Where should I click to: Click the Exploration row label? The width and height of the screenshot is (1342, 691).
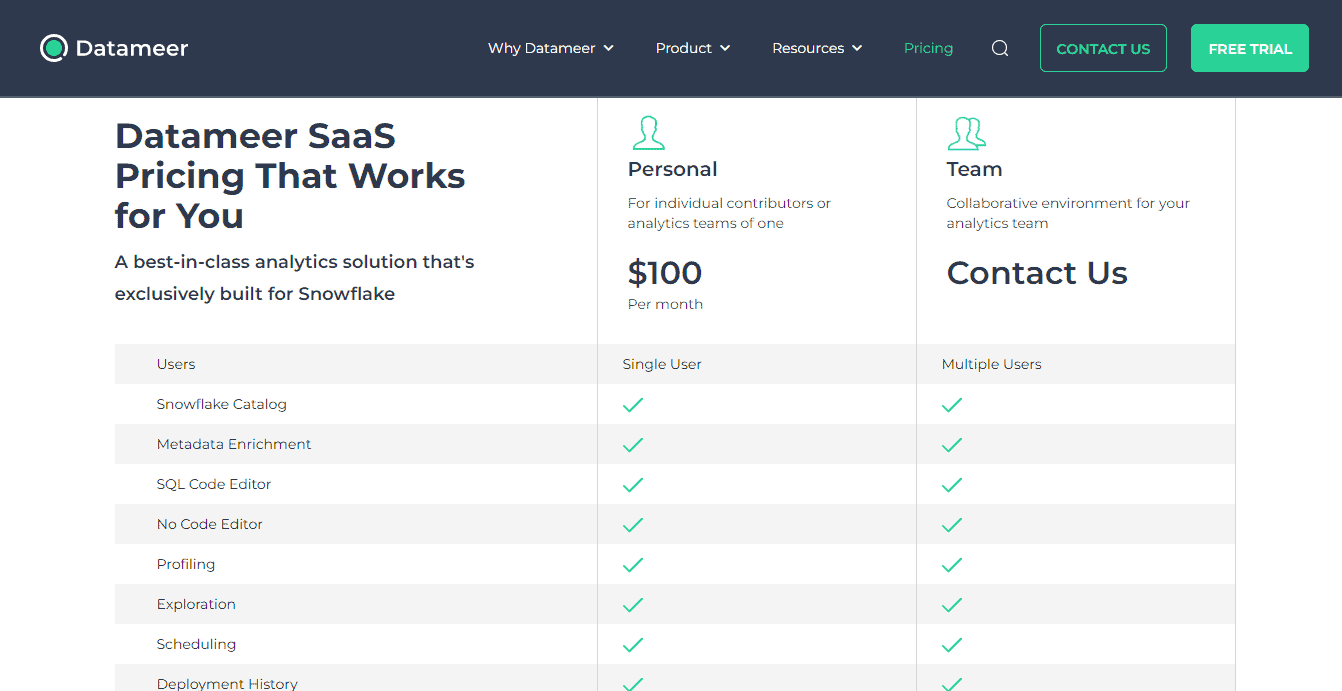click(196, 604)
